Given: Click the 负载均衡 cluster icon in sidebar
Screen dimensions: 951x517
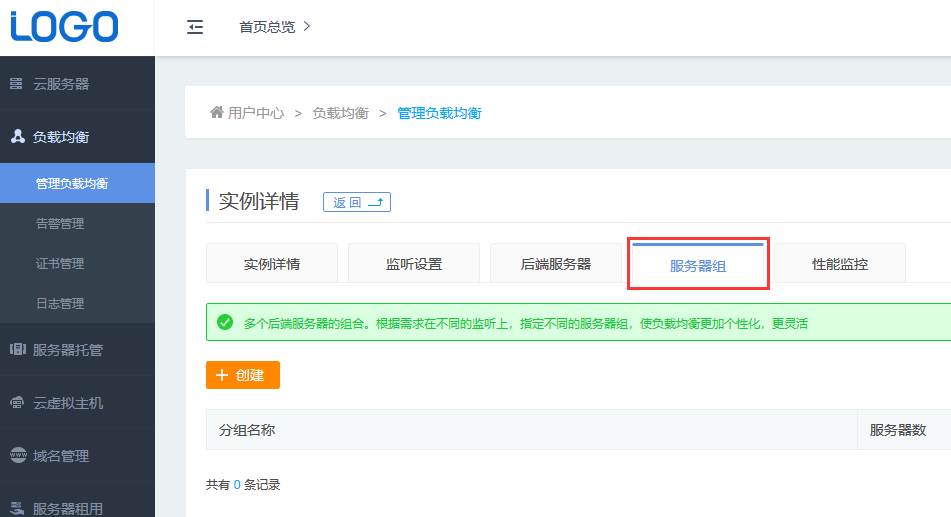Looking at the screenshot, I should [x=17, y=137].
